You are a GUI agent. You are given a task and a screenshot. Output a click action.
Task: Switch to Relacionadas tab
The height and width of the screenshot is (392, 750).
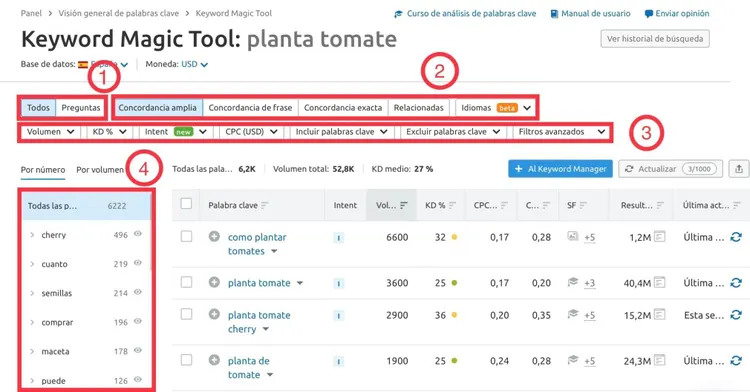(x=419, y=108)
